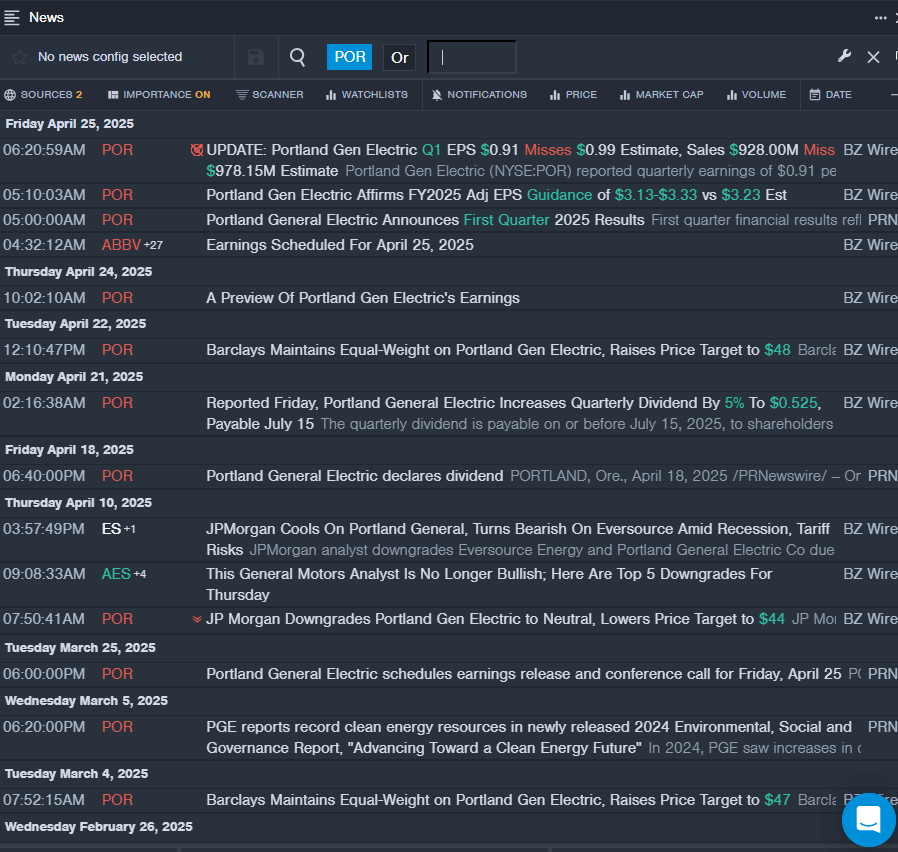Open the Watchlists filter
Image resolution: width=898 pixels, height=852 pixels.
tap(367, 94)
